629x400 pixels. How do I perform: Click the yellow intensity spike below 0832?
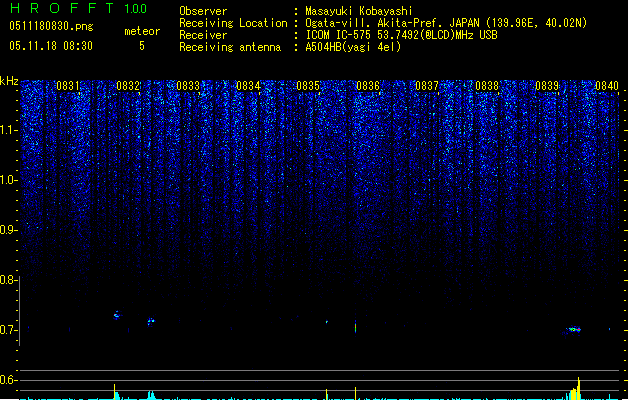[114, 392]
